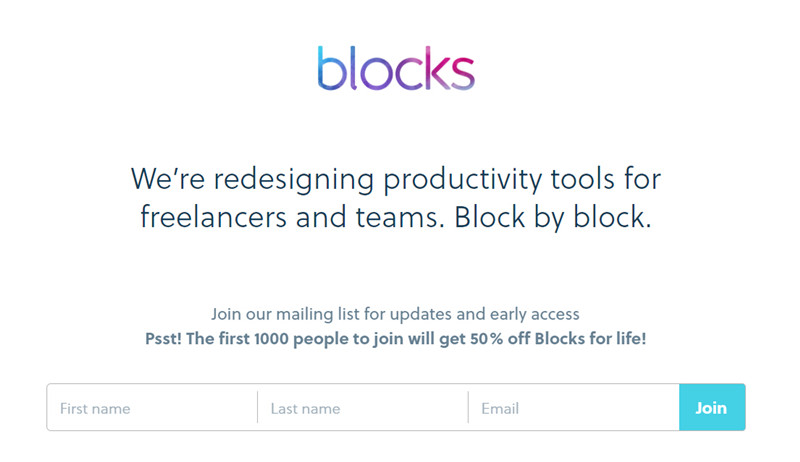The image size is (800, 462).
Task: Click 'freelancers and teams' in the headline
Action: [x=293, y=217]
